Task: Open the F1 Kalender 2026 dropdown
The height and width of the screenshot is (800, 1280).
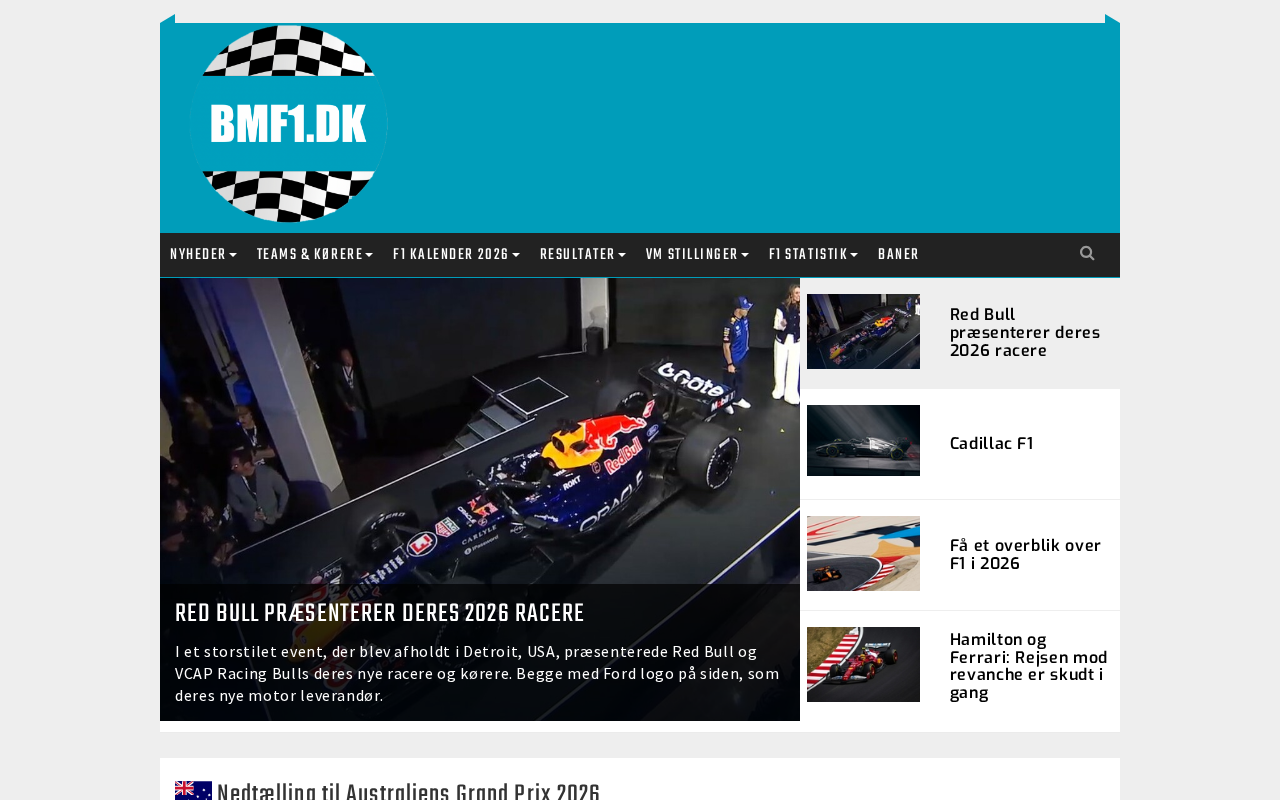Action: pos(457,255)
